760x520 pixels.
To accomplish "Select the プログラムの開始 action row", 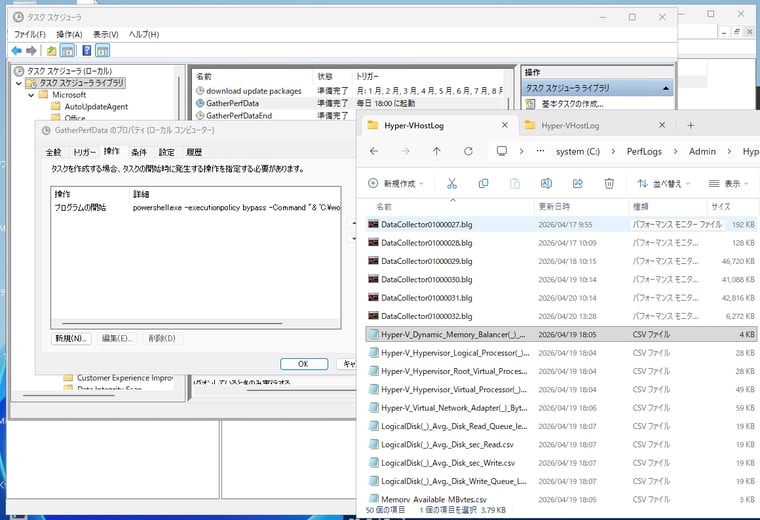I will click(196, 207).
